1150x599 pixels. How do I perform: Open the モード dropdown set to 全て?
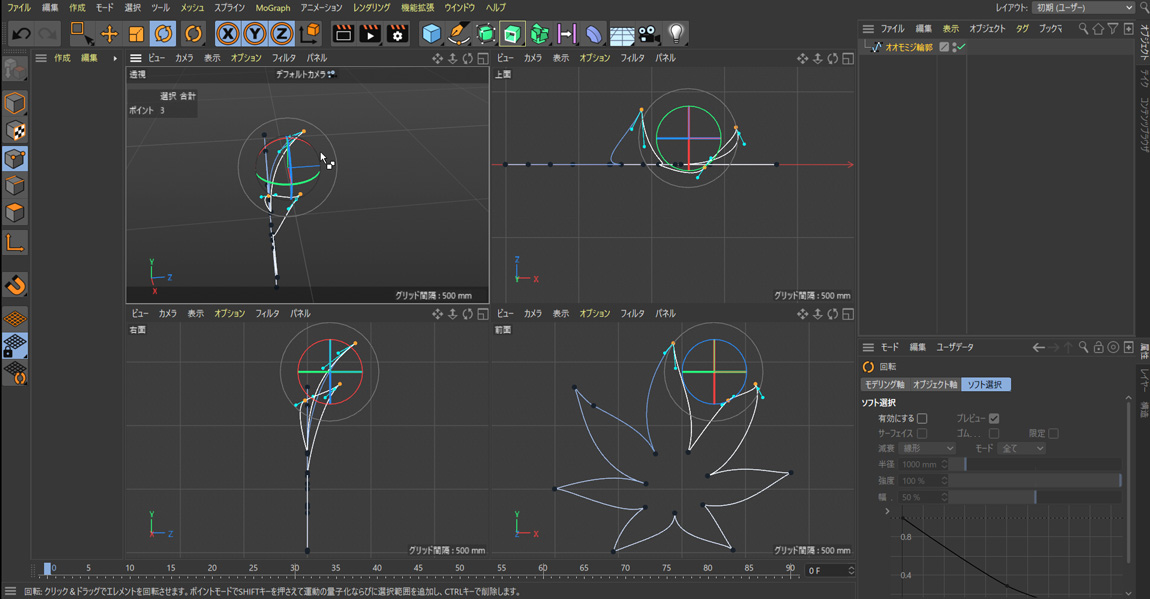pyautogui.click(x=1022, y=449)
